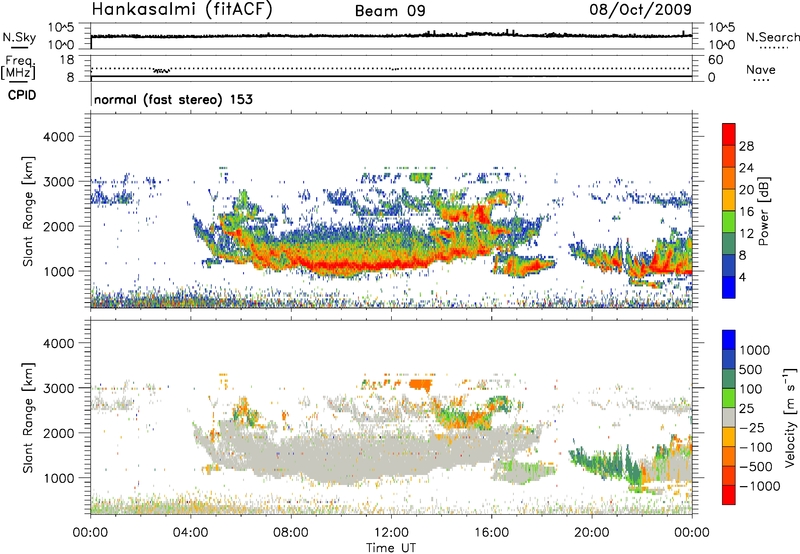Select the gray -25 to 25 Velocity segment
800x554 pixels.
click(729, 417)
